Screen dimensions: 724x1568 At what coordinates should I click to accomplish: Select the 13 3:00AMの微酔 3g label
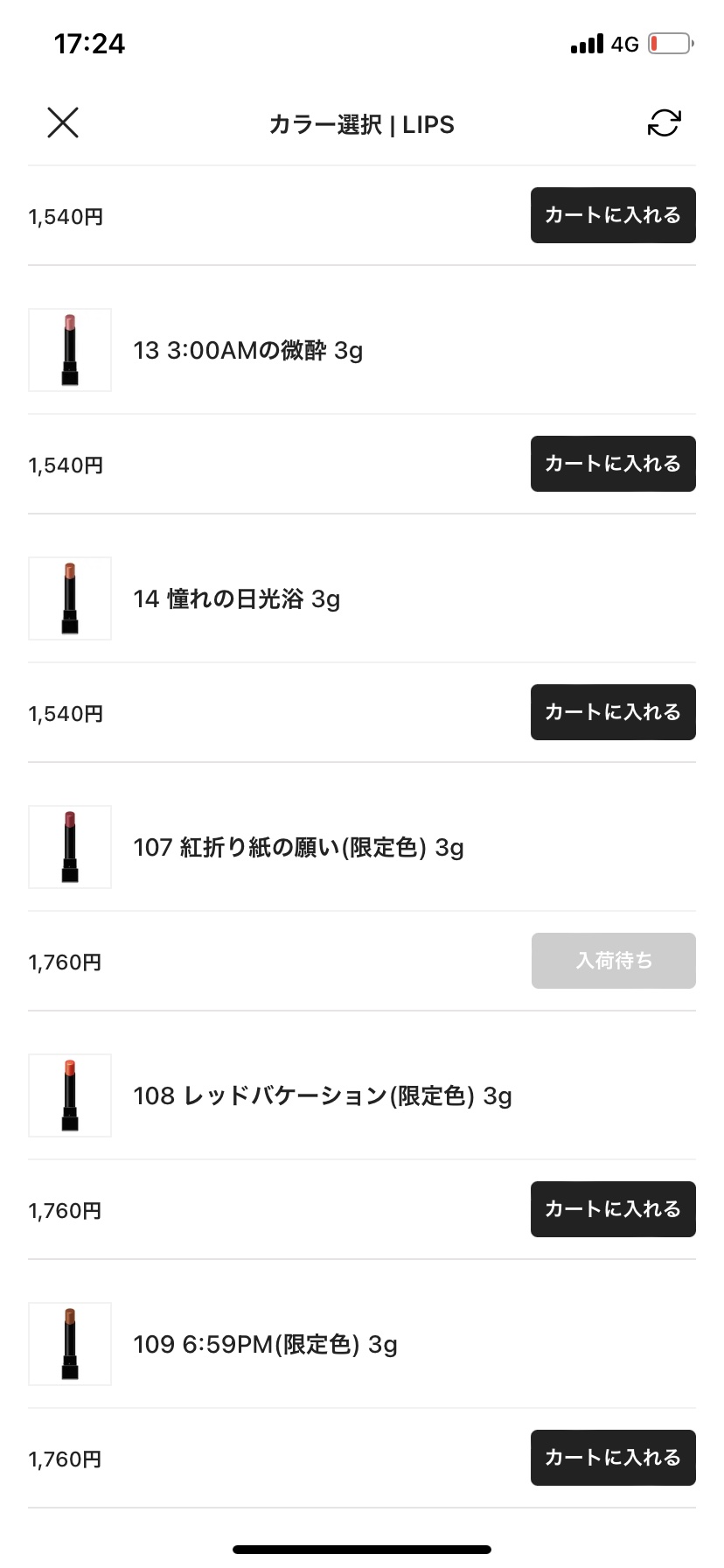pos(247,351)
